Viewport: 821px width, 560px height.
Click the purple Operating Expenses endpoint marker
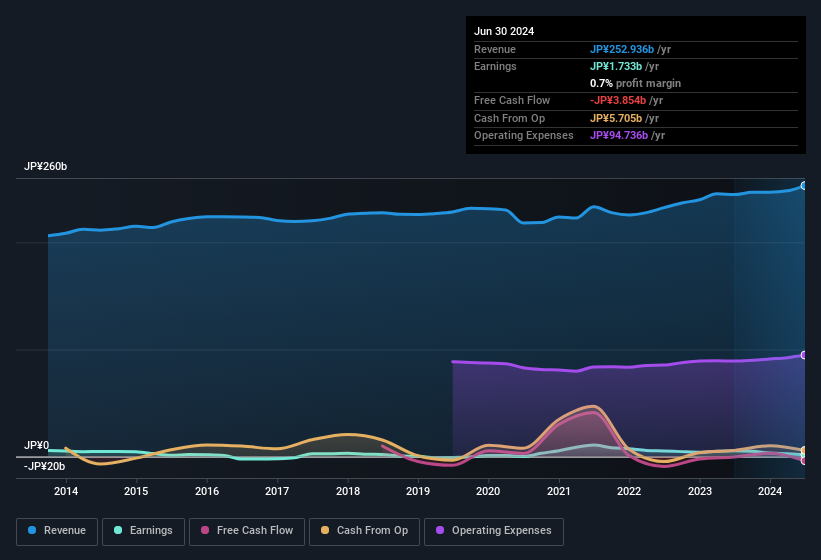[803, 355]
